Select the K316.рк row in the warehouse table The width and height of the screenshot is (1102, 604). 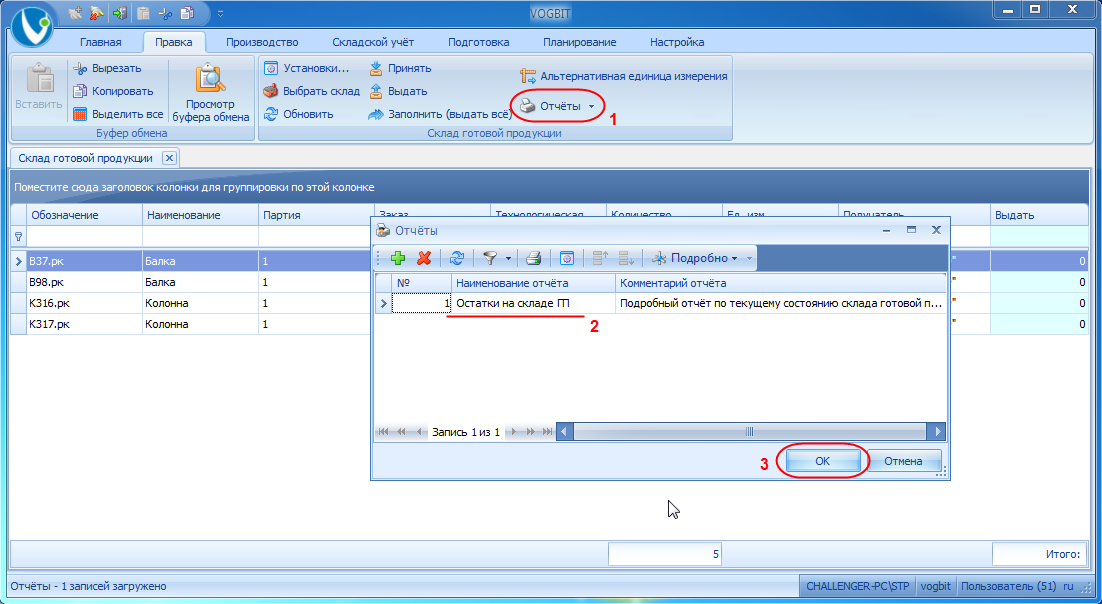tap(550, 304)
